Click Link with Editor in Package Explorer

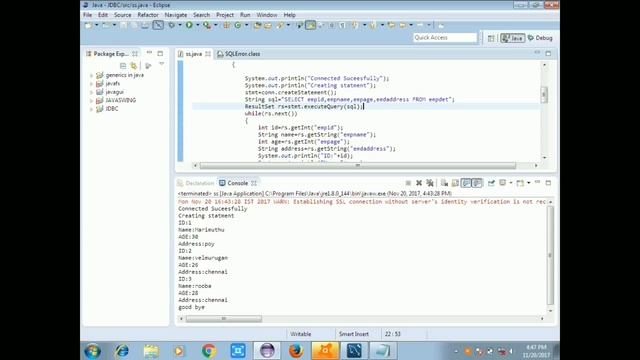[134, 66]
